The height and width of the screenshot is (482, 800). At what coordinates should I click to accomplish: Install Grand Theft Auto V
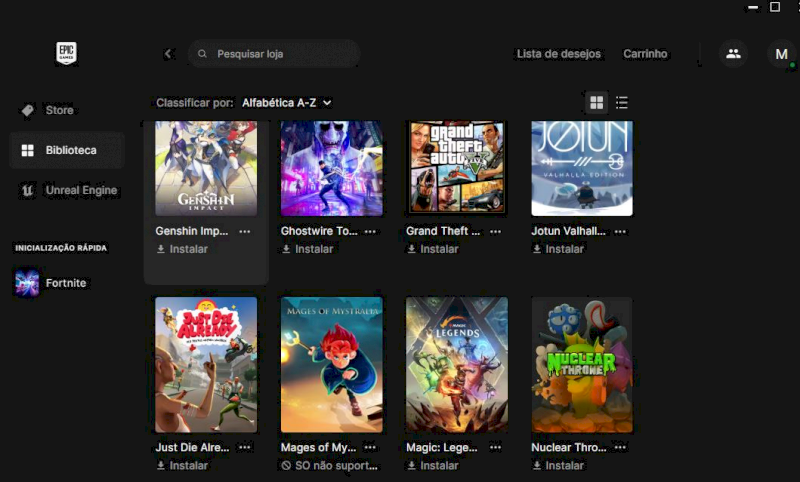click(x=433, y=249)
